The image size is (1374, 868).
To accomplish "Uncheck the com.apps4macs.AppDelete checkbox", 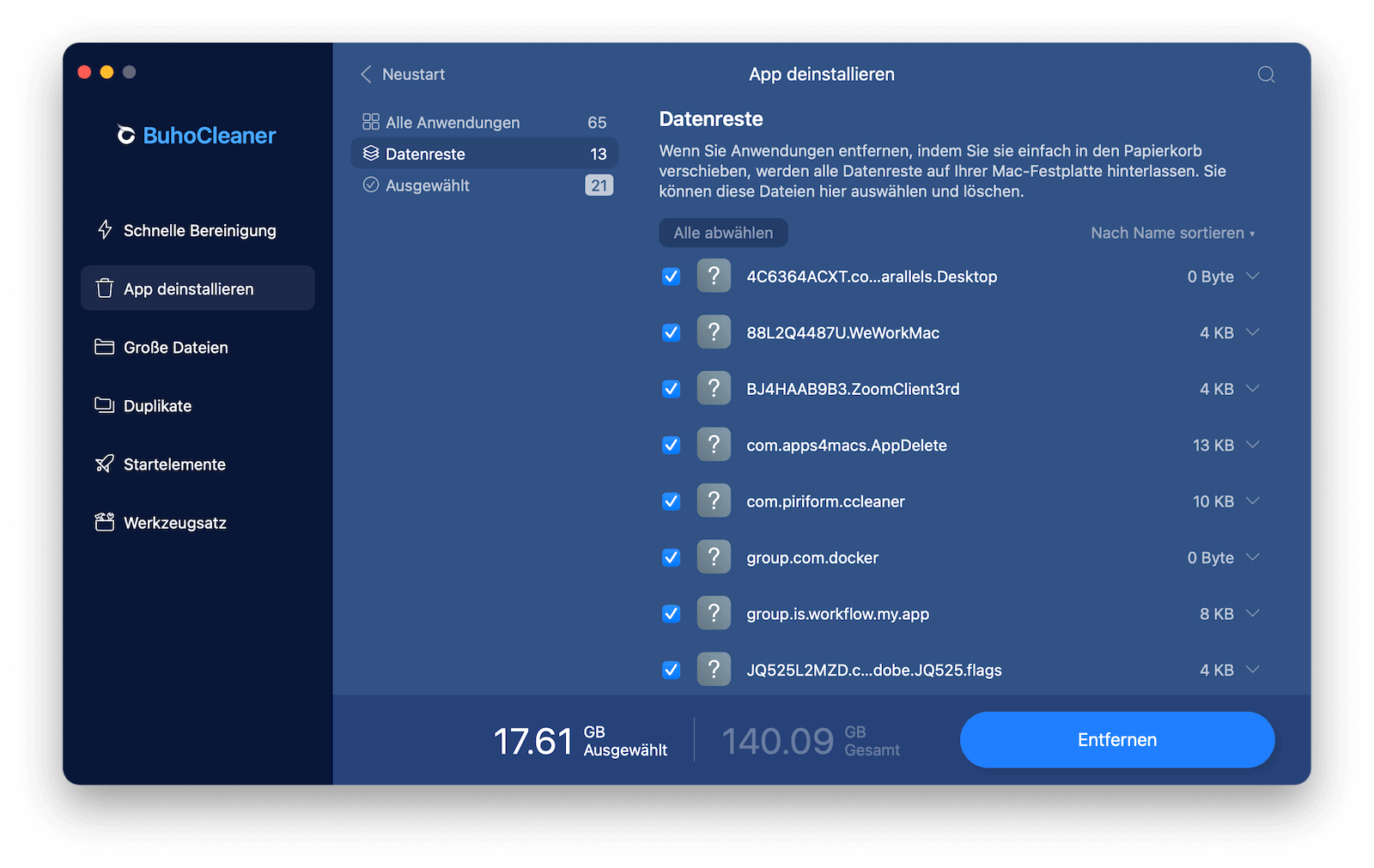I will [672, 445].
